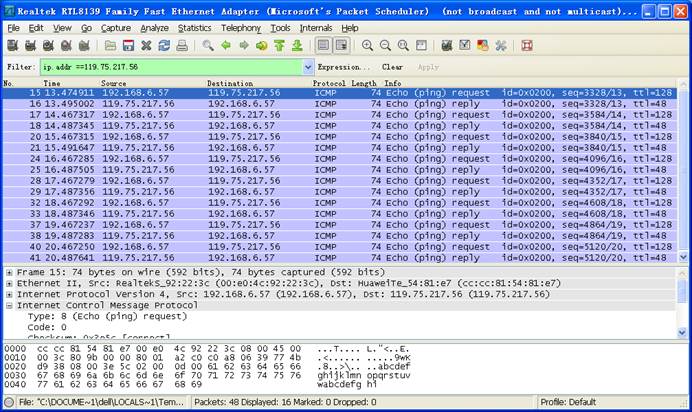The width and height of the screenshot is (692, 412).
Task: Click the Apply filter button
Action: (428, 67)
